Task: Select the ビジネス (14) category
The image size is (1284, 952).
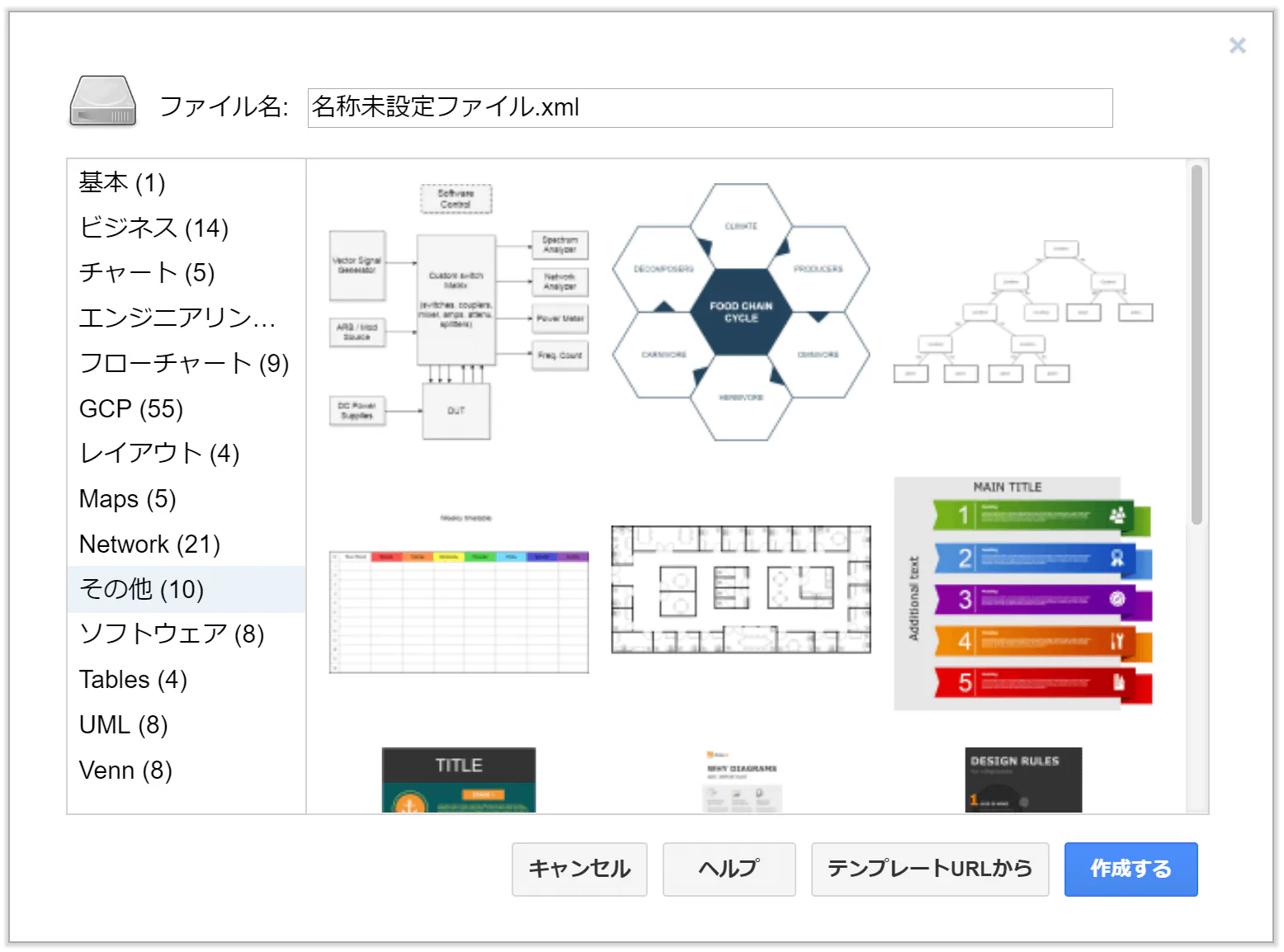Action: pos(186,228)
